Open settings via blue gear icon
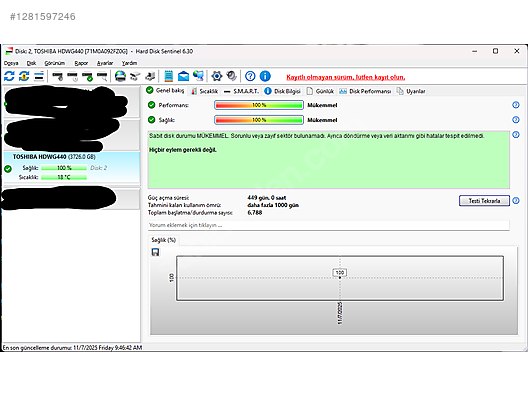The width and height of the screenshot is (528, 396). click(x=217, y=76)
